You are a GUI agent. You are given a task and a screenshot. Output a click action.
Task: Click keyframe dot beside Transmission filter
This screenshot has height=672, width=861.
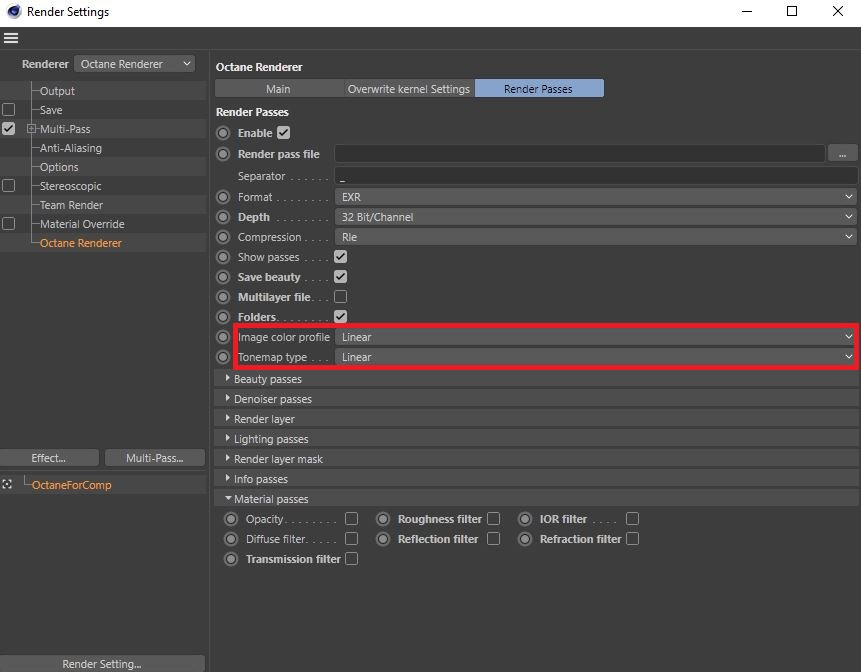[231, 559]
